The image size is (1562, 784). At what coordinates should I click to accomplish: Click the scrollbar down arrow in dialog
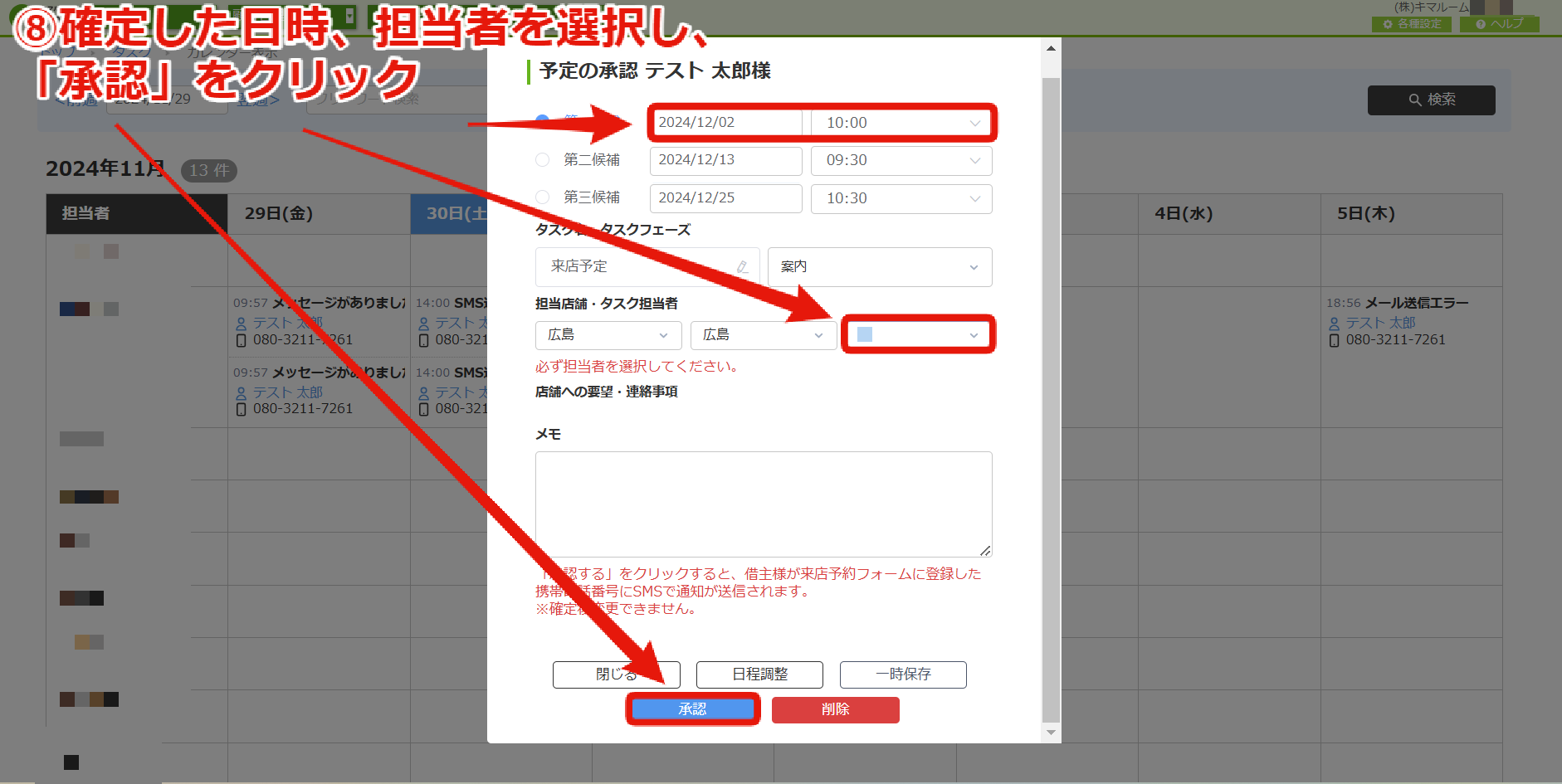click(1051, 732)
